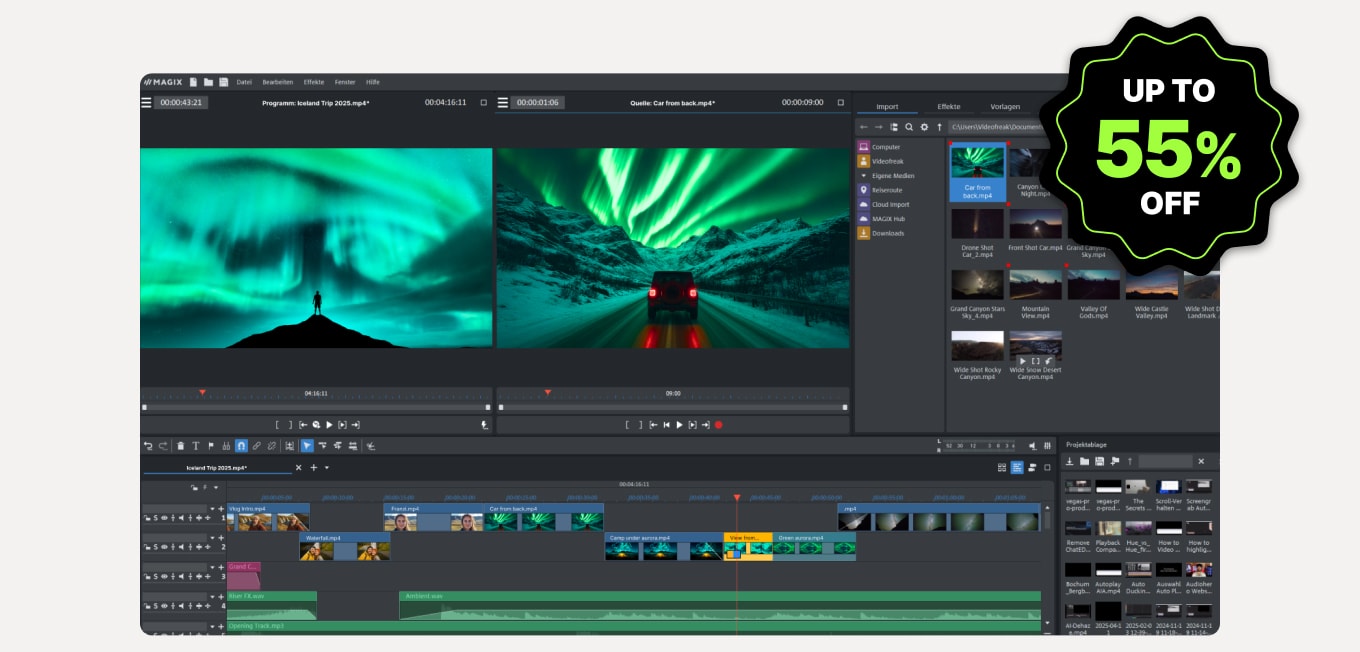This screenshot has width=1360, height=652.
Task: Select the Title (T) tool
Action: click(x=196, y=446)
